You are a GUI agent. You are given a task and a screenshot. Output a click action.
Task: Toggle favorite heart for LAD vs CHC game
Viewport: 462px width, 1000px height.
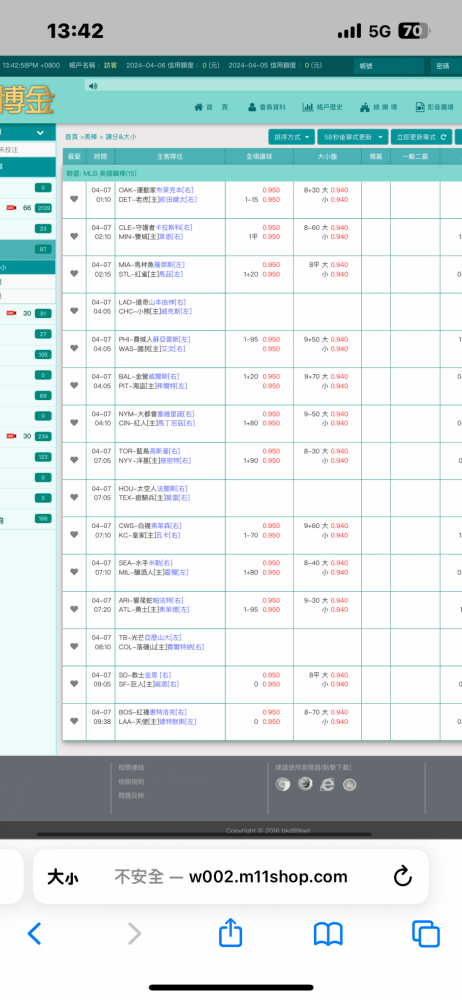[74, 311]
